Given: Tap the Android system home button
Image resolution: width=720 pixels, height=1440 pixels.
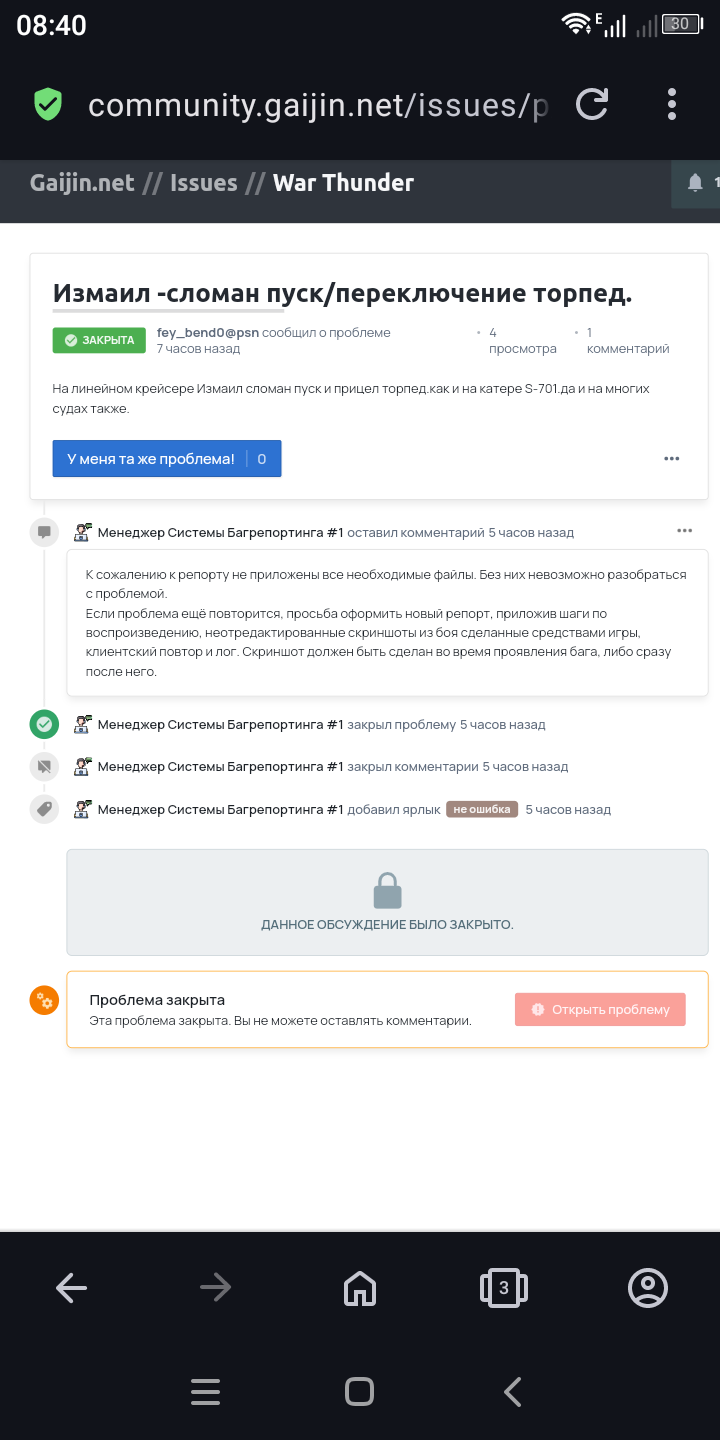Looking at the screenshot, I should pos(359,1392).
